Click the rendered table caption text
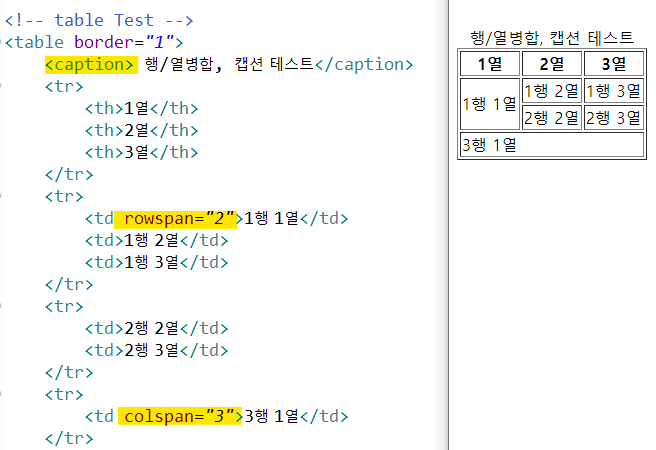The height and width of the screenshot is (450, 656). click(x=552, y=38)
